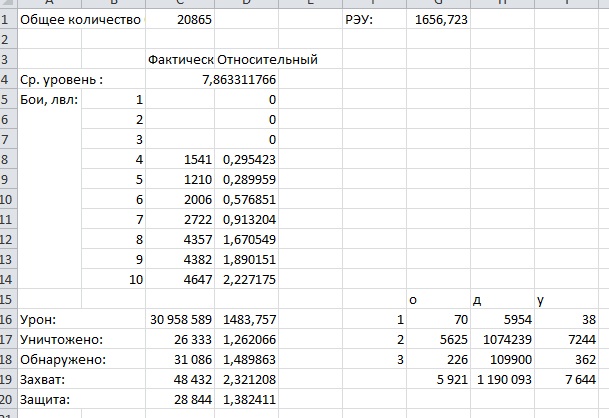
Task: Click the "Обнаружено:" label cell
Action: [60, 359]
